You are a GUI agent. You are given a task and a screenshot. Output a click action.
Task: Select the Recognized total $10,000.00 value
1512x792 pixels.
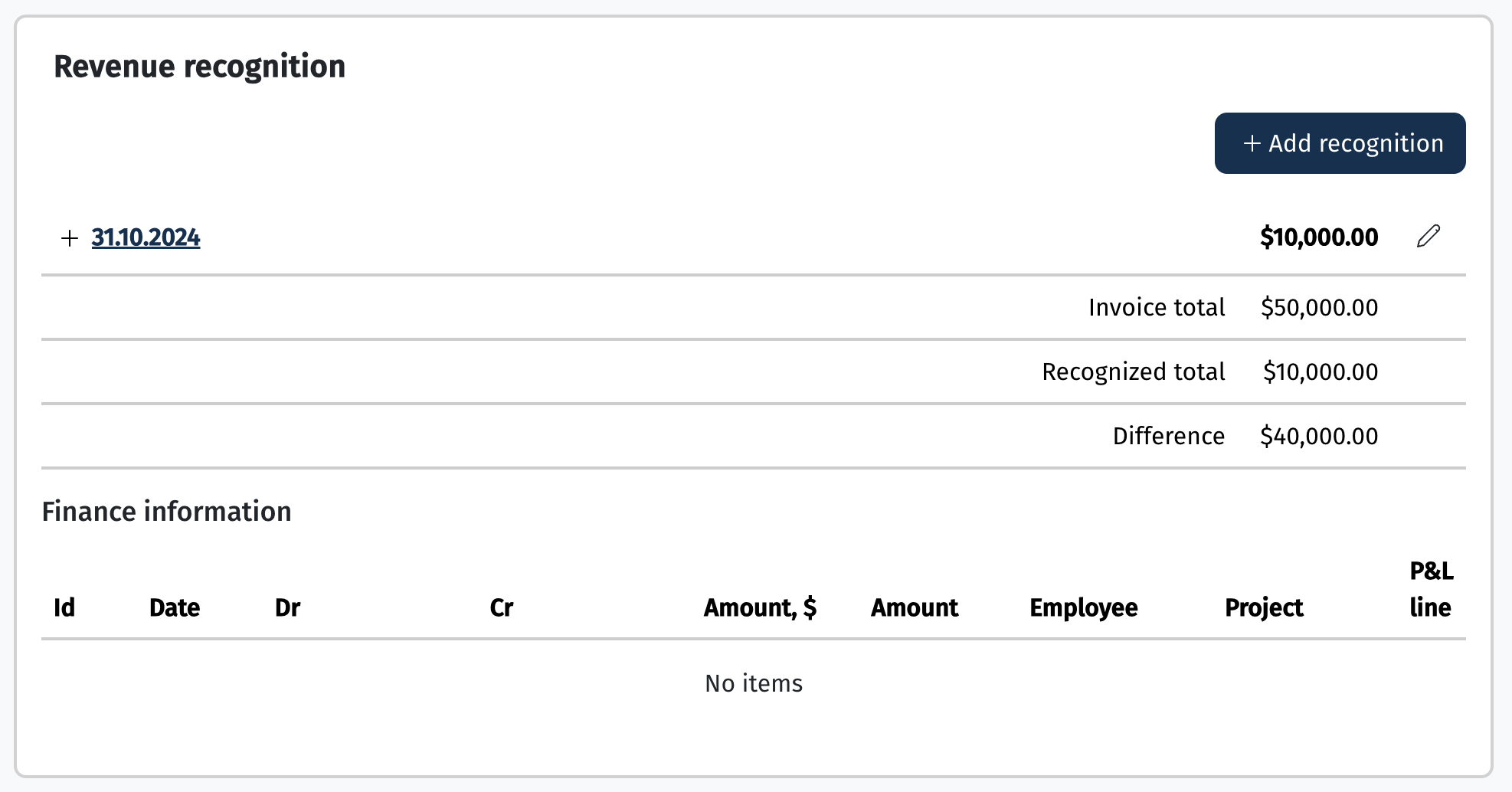[x=1321, y=371]
